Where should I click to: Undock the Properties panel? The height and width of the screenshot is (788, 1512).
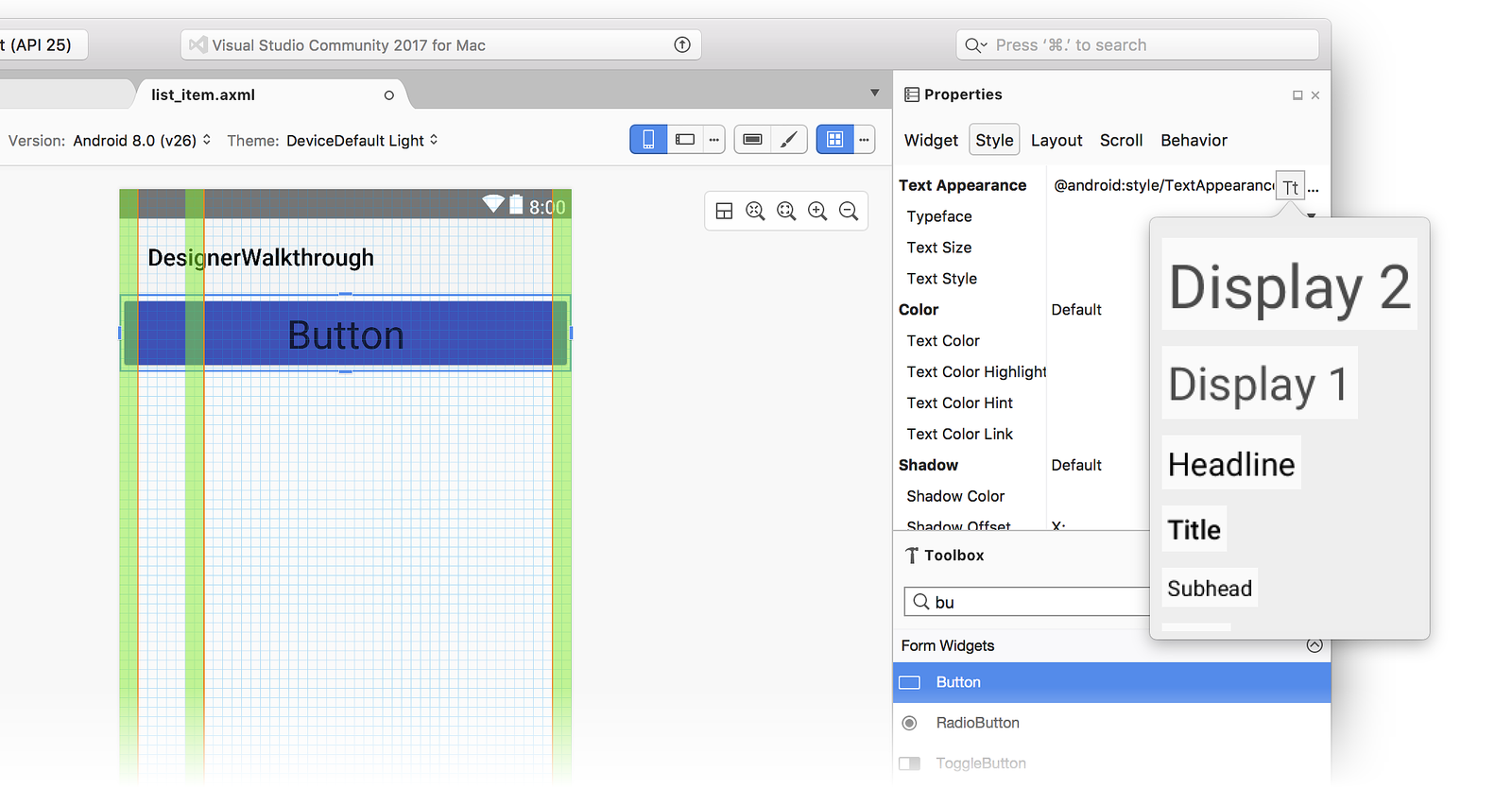tap(1297, 95)
